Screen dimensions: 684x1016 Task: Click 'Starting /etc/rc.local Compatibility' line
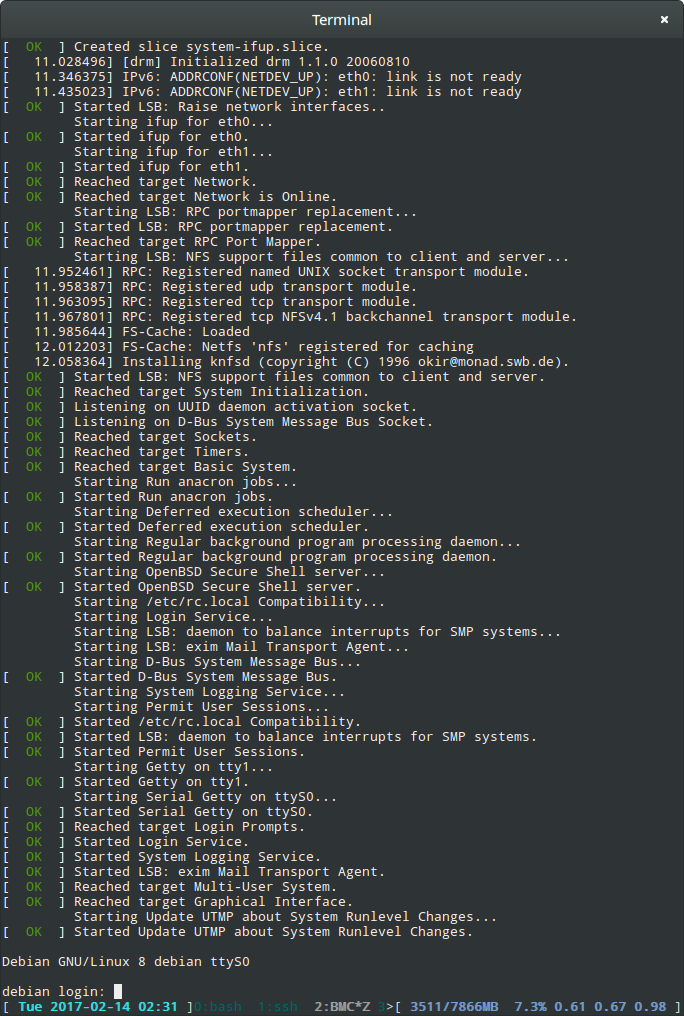[x=229, y=601]
